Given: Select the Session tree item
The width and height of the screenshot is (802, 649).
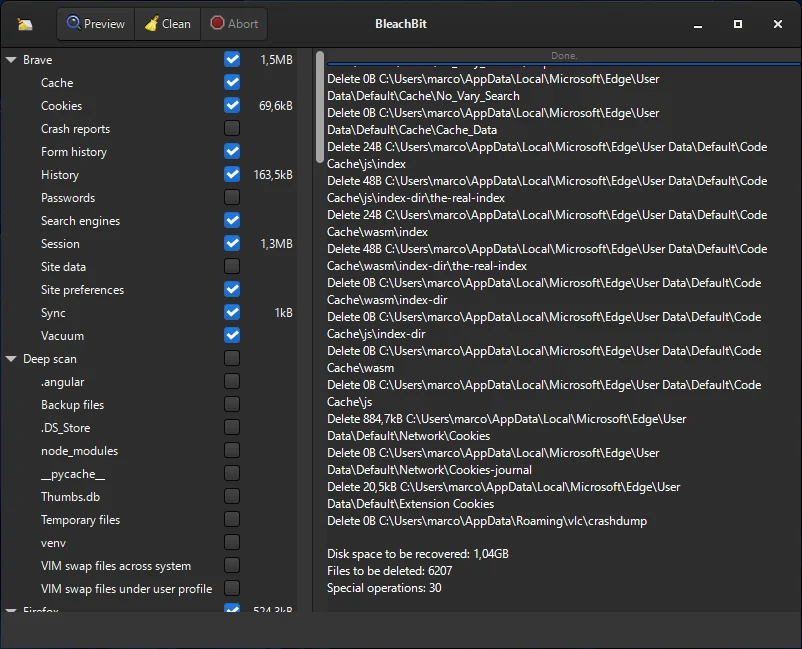Looking at the screenshot, I should point(60,244).
